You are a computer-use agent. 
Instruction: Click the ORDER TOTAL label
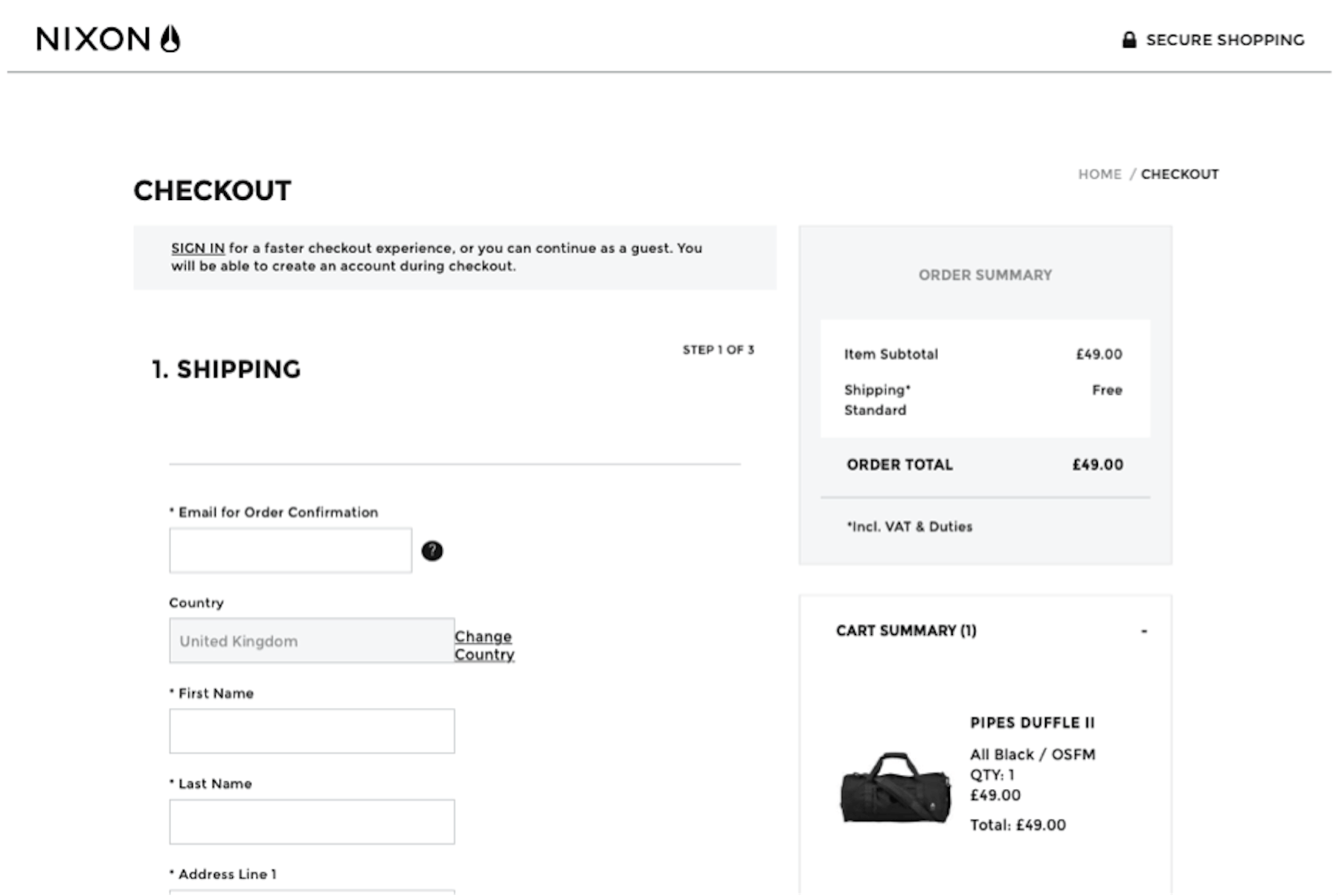coord(899,465)
